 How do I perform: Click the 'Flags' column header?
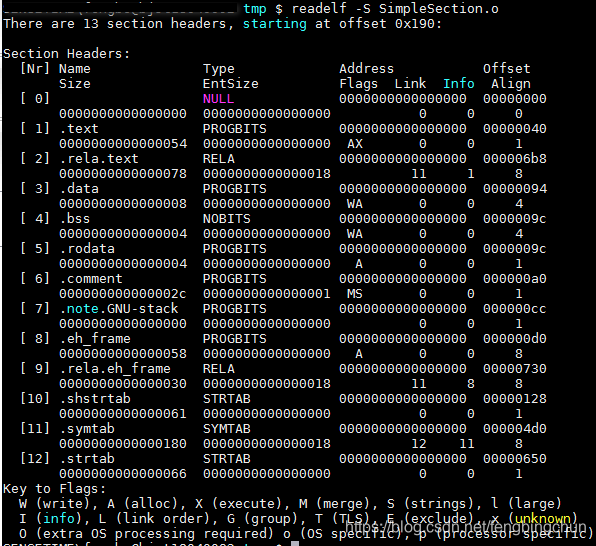point(358,84)
